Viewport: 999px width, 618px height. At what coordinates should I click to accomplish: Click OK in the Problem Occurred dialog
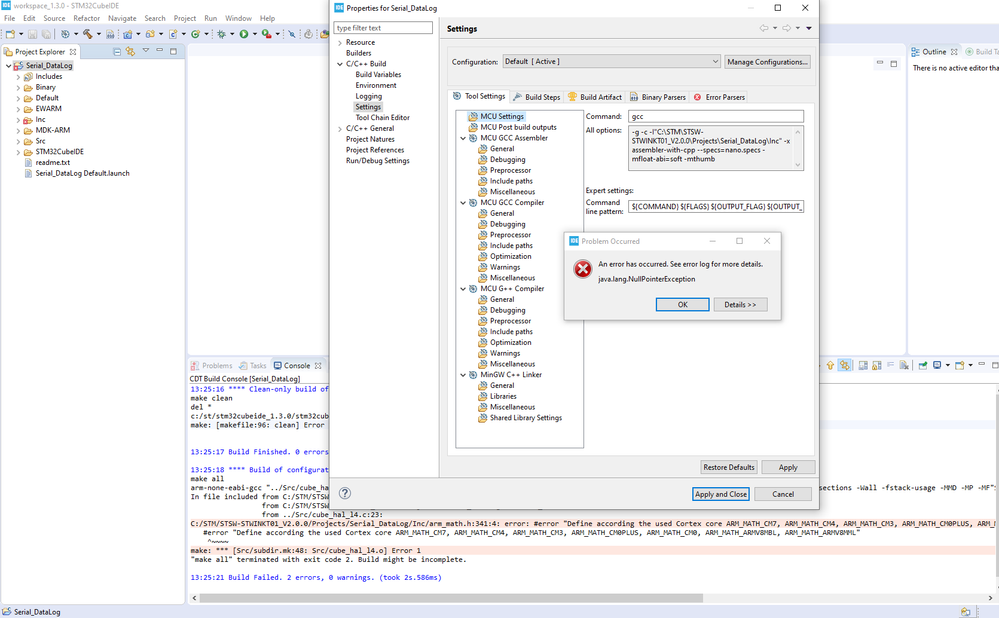[x=682, y=305]
